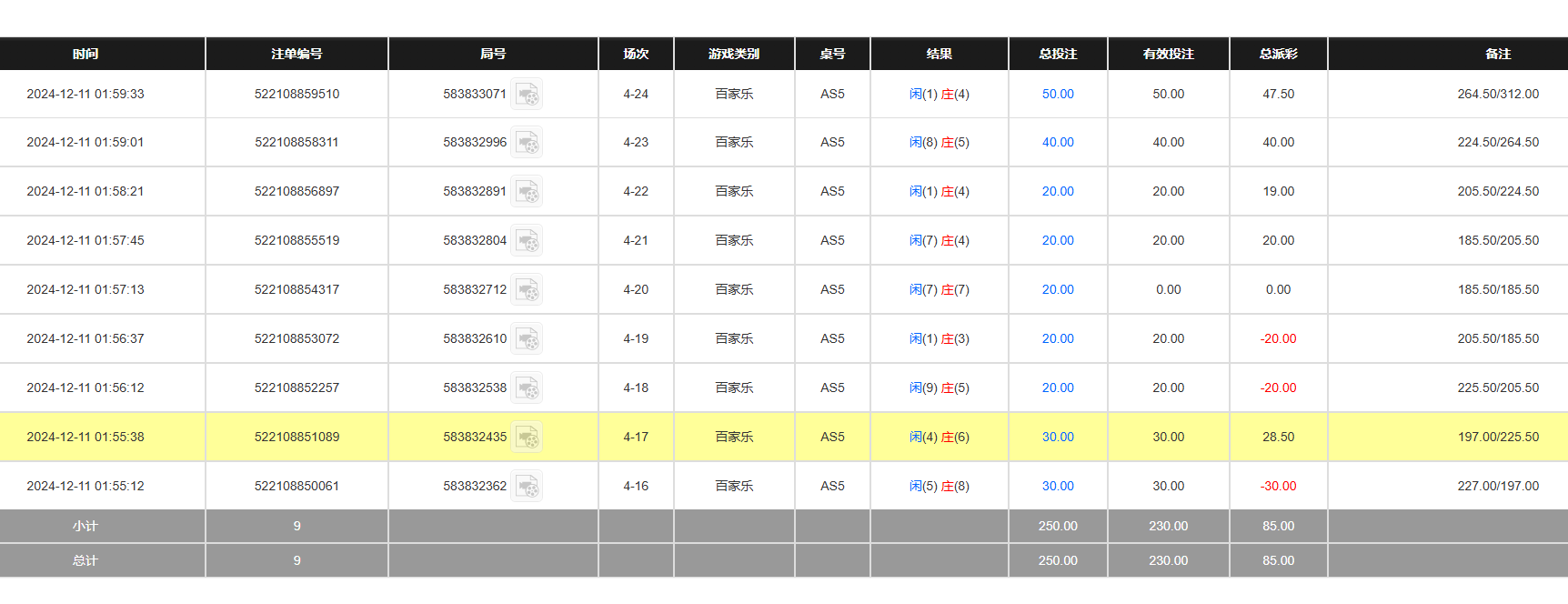Click replay icon beside round 583832610

pyautogui.click(x=527, y=339)
